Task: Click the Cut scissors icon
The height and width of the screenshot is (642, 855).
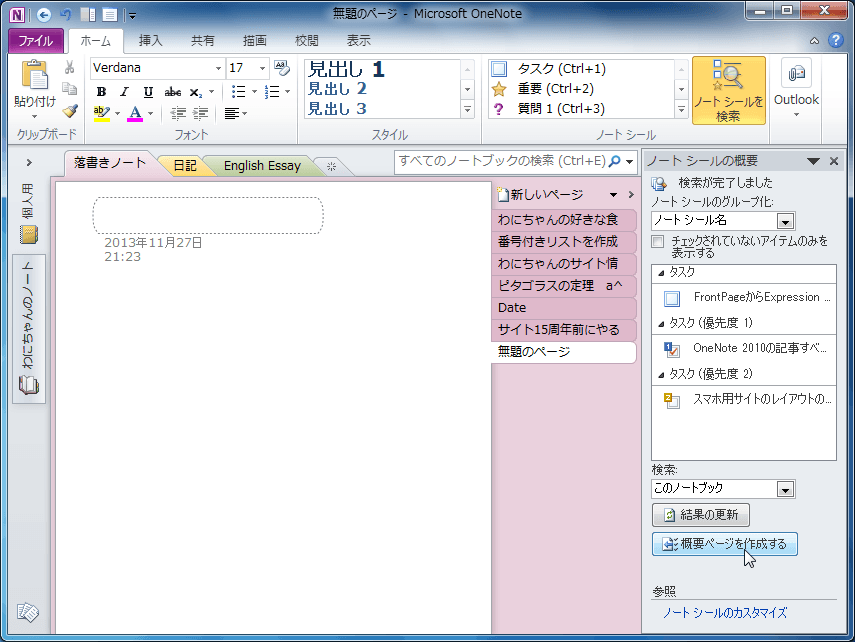Action: tap(69, 67)
